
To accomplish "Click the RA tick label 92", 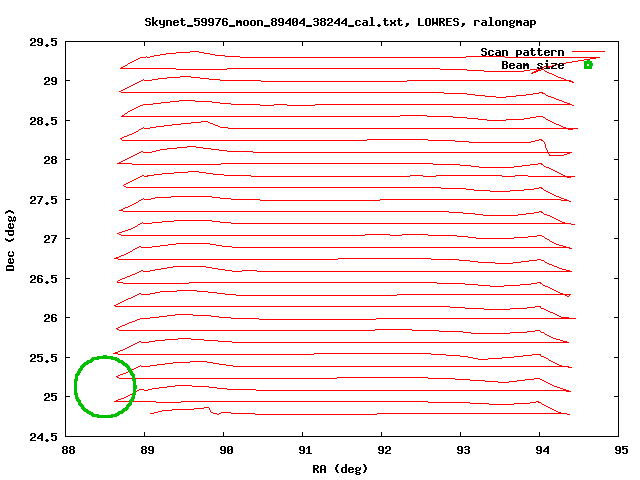I will [x=384, y=450].
